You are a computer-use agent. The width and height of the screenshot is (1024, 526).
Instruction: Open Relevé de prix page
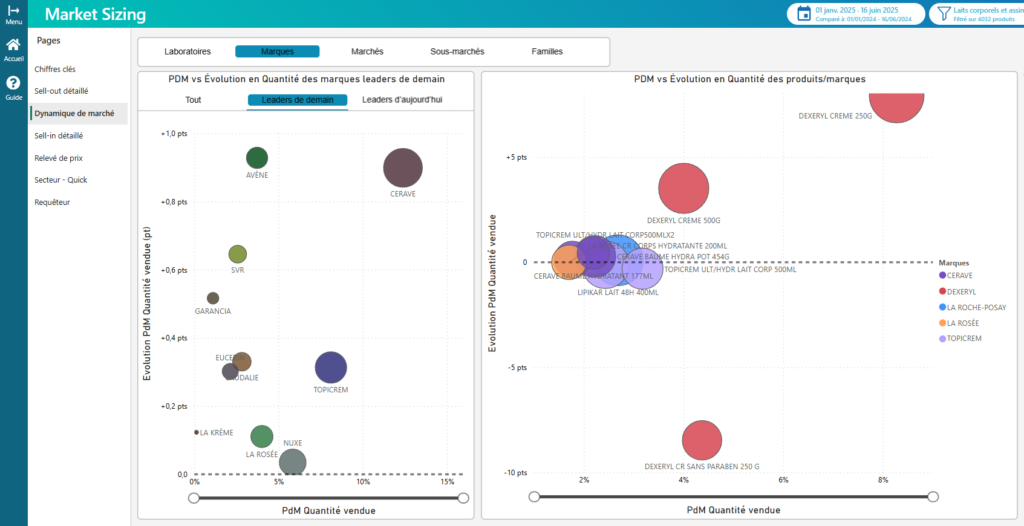(58, 157)
